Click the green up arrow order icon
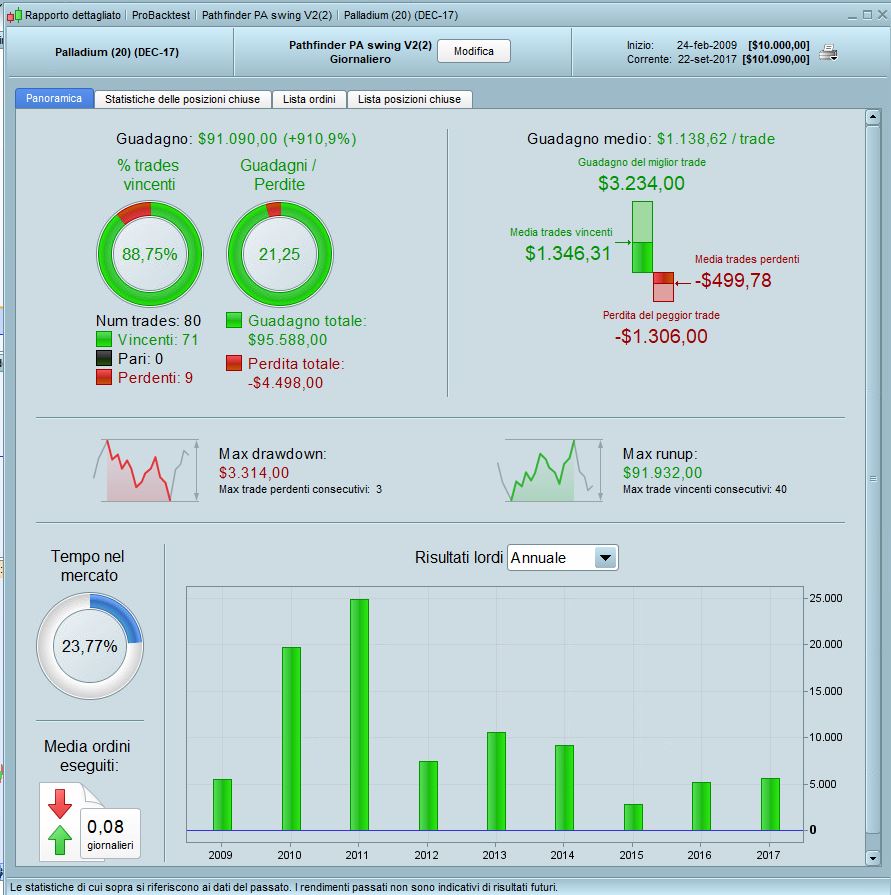This screenshot has height=895, width=891. click(60, 840)
